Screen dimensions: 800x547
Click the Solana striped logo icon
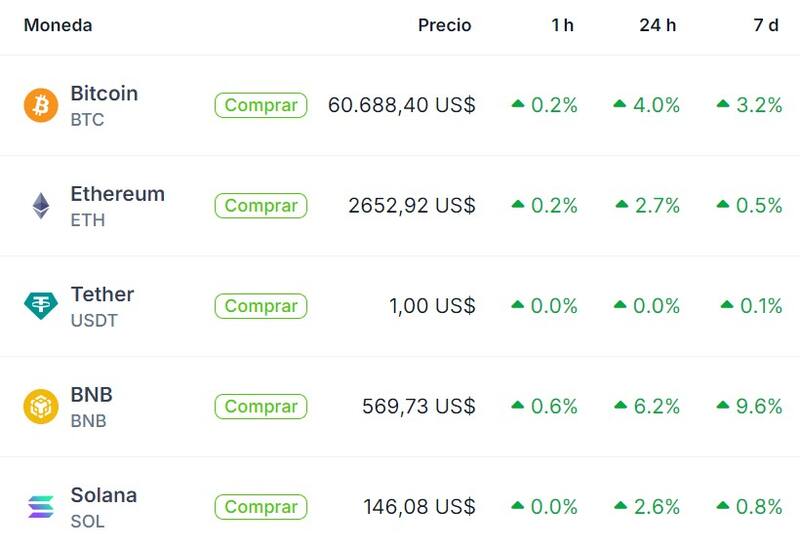point(41,507)
